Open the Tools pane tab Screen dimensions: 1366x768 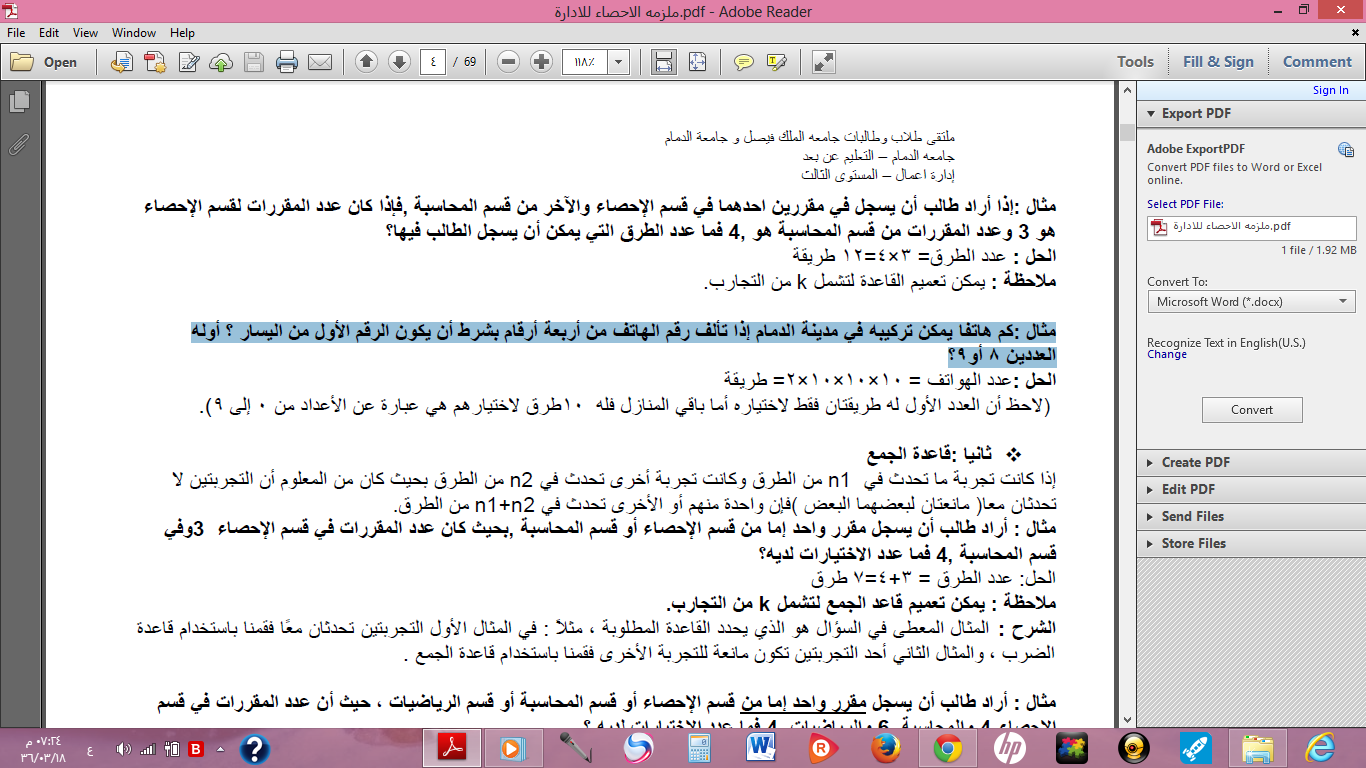(x=1135, y=62)
